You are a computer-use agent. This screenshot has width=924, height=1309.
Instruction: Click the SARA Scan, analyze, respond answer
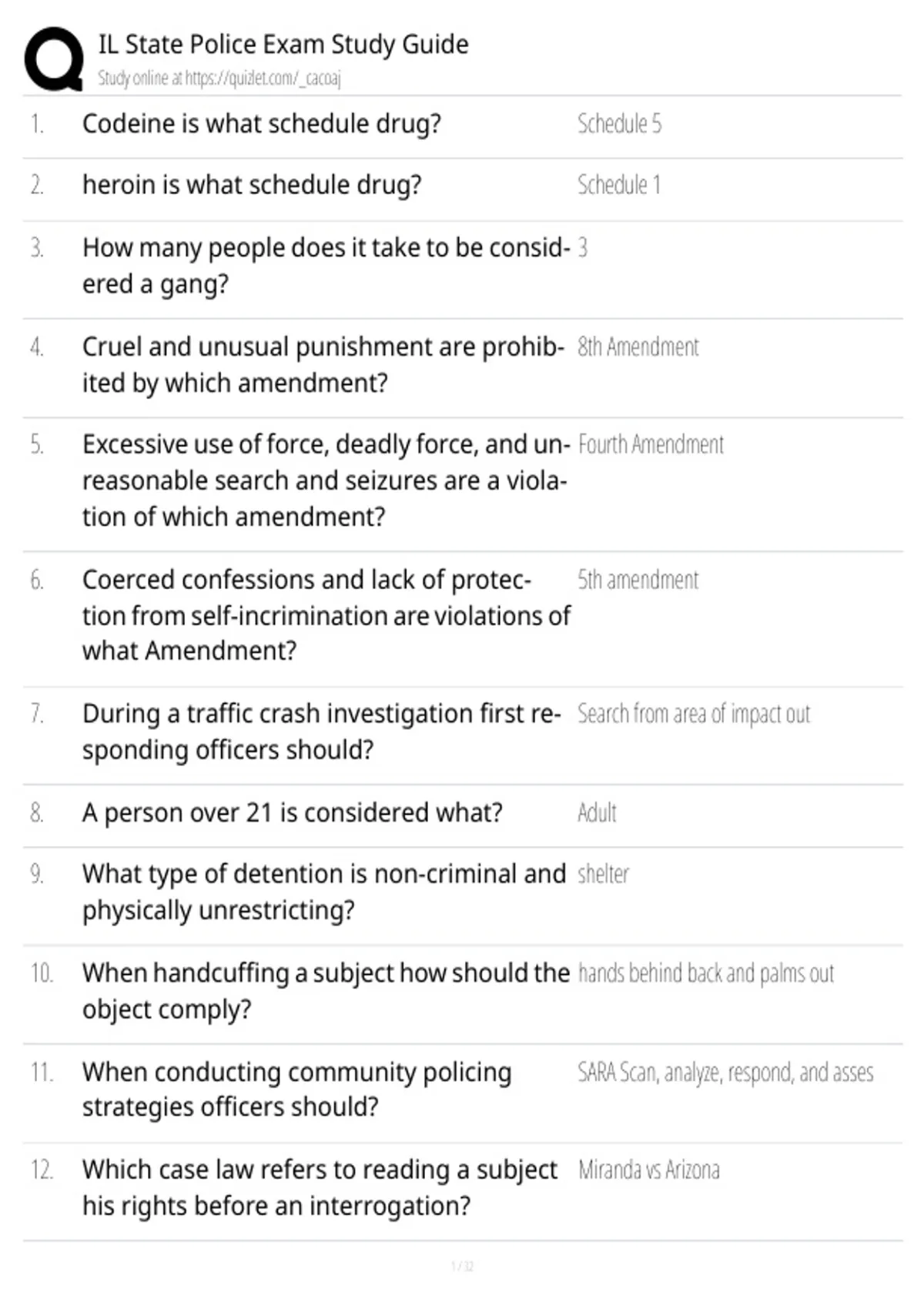pos(725,1072)
